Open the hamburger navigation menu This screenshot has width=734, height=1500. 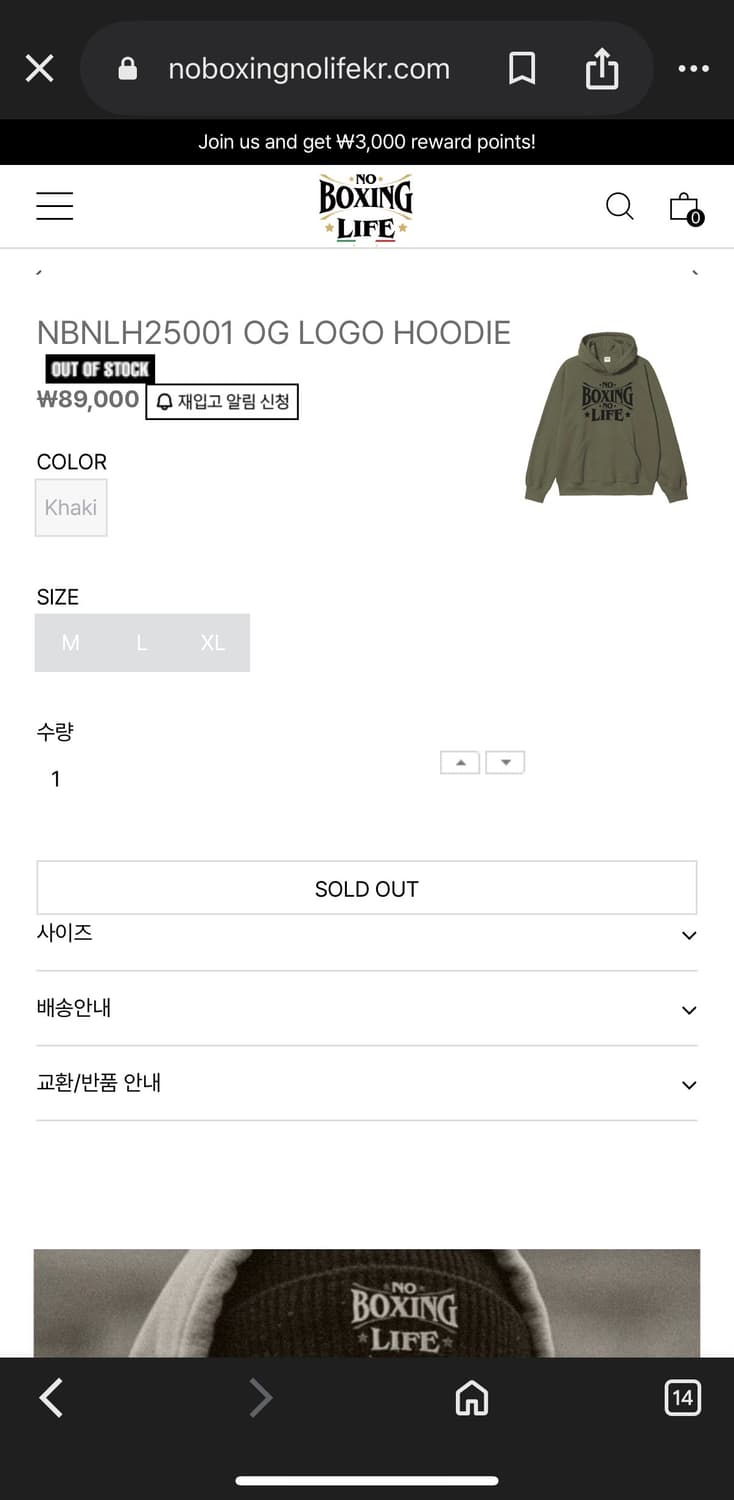54,205
